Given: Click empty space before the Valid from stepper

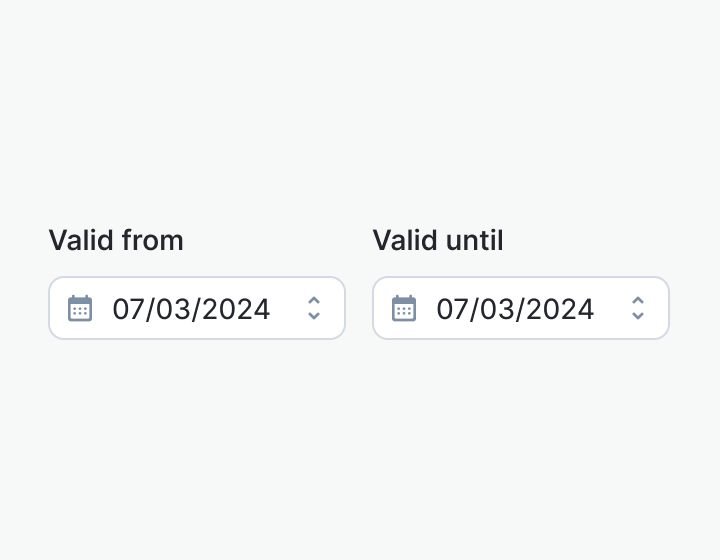Looking at the screenshot, I should click(x=286, y=308).
